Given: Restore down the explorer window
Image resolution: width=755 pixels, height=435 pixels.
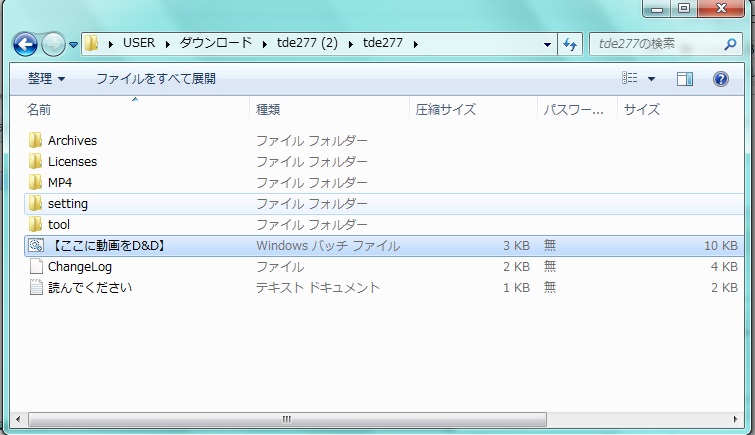Looking at the screenshot, I should pyautogui.click(x=684, y=8).
